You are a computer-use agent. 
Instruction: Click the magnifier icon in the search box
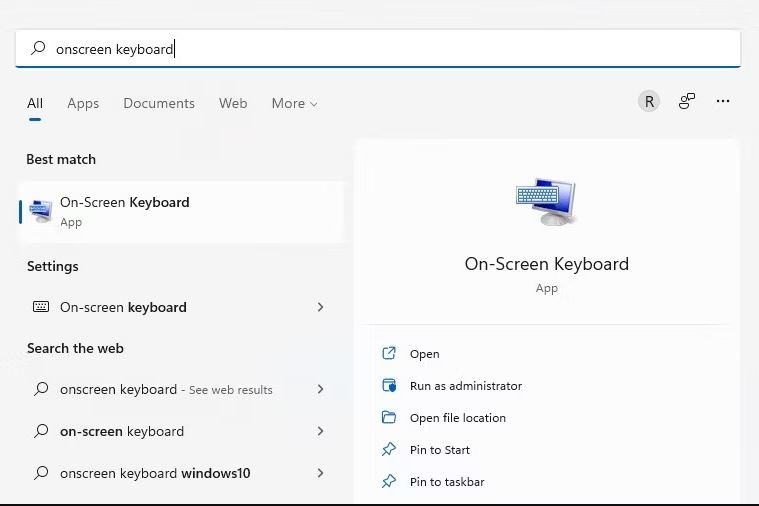point(38,48)
